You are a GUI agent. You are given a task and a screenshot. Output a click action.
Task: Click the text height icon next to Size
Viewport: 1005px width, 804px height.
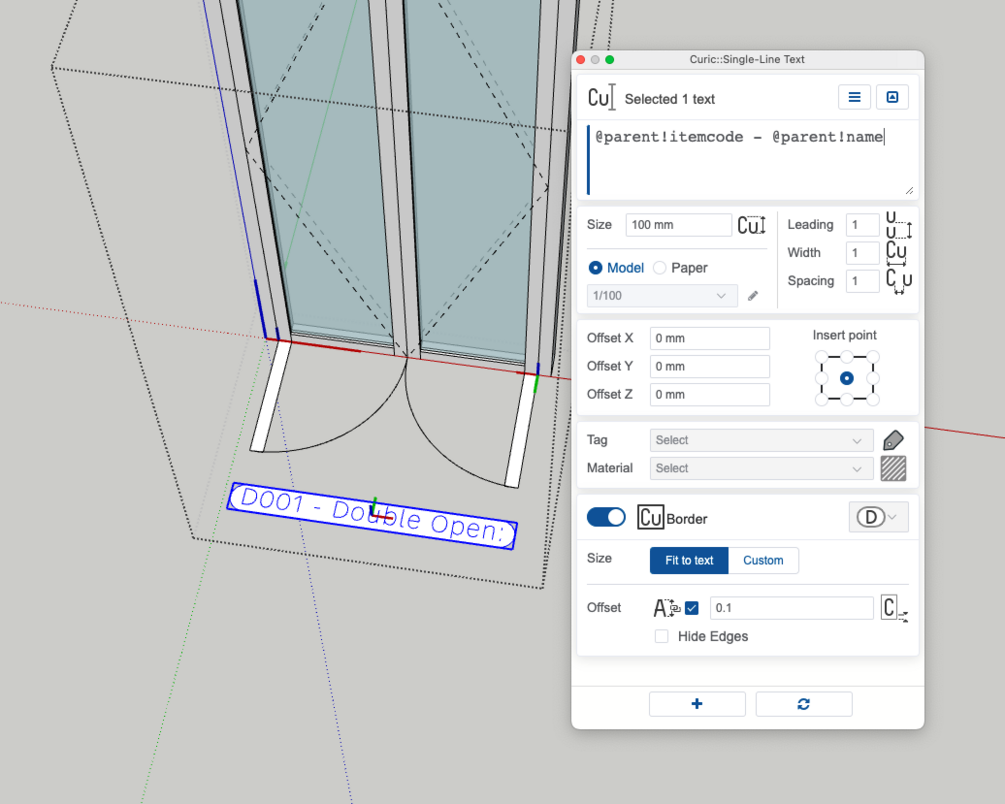pyautogui.click(x=751, y=225)
